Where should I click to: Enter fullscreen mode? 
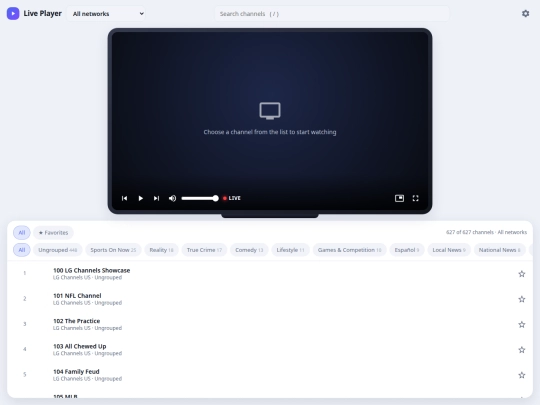click(415, 198)
